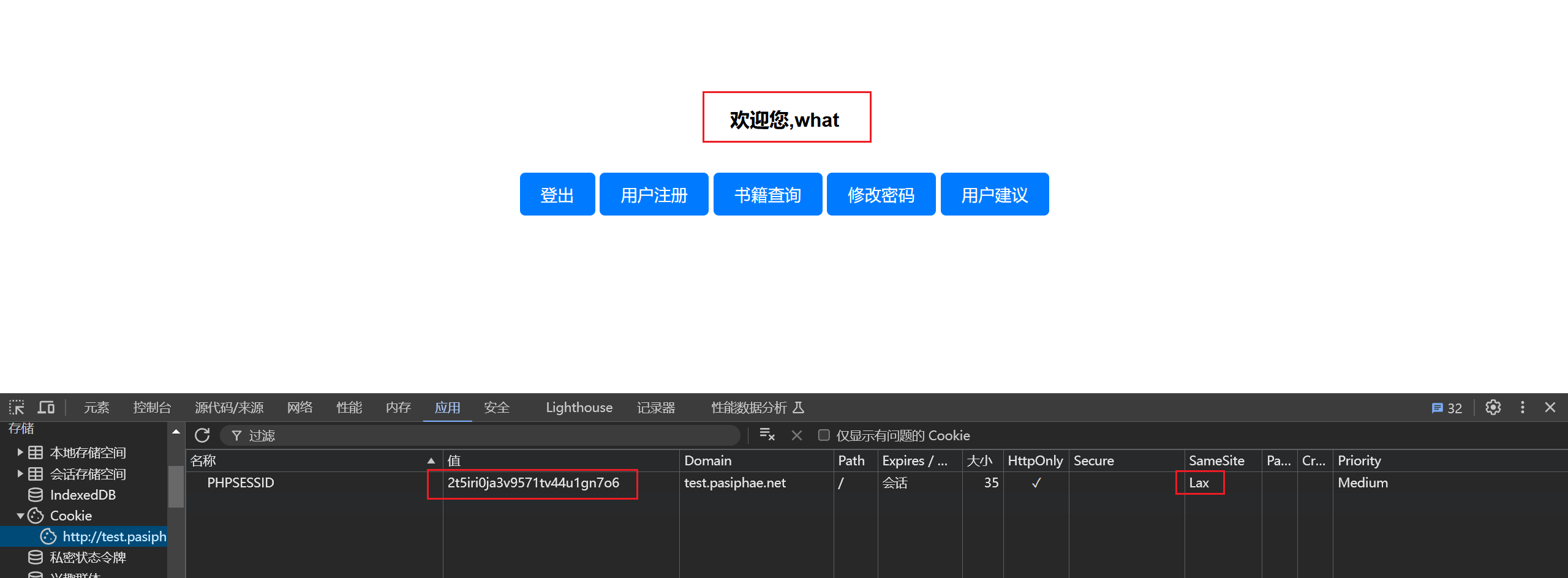Expand the local storage tree node
Image resolution: width=1568 pixels, height=578 pixels.
pos(20,452)
